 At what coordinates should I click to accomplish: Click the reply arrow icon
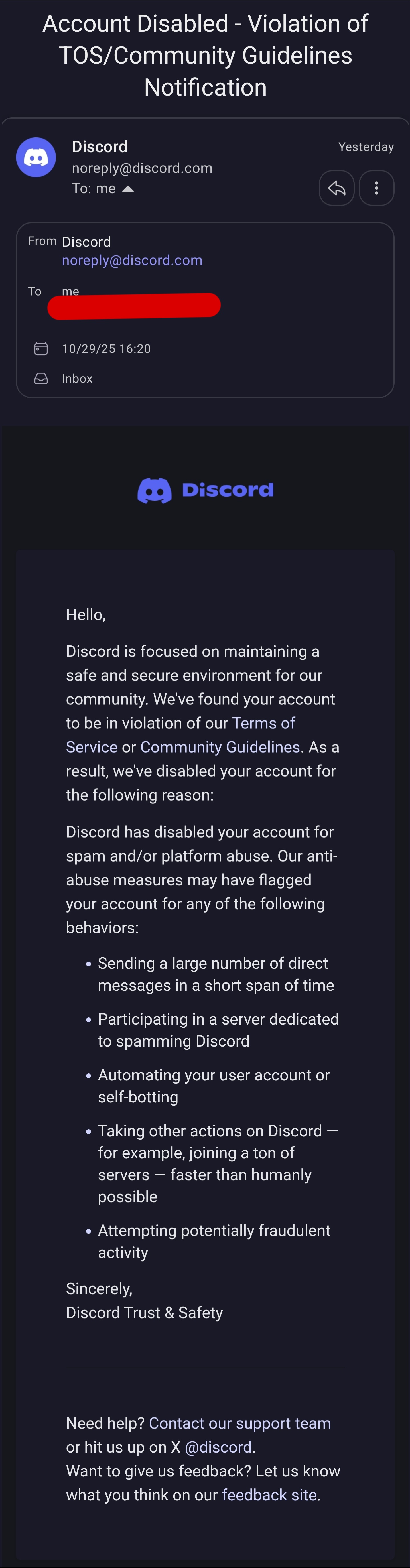(x=336, y=188)
